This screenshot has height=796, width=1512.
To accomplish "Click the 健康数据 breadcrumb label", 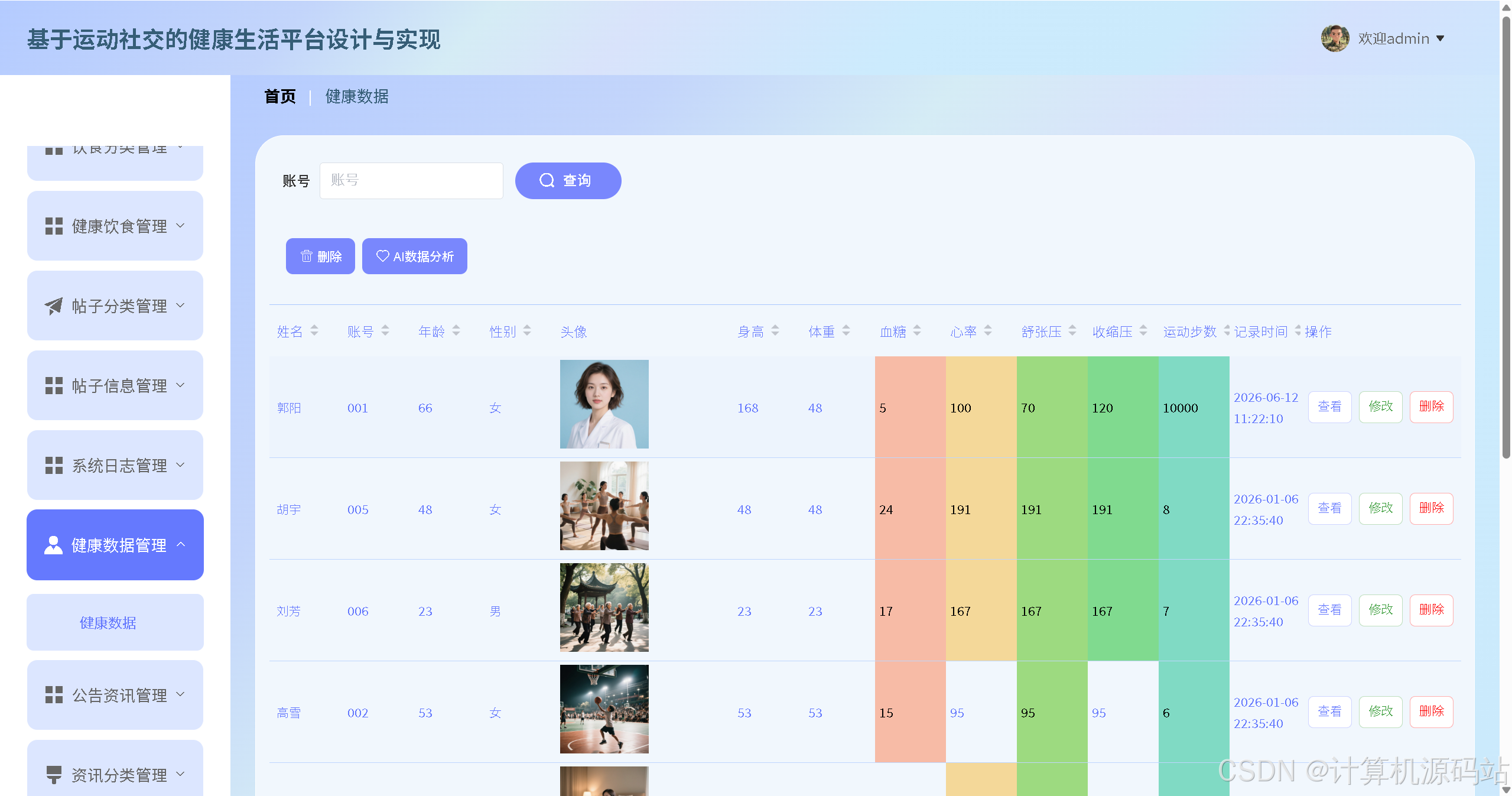I will coord(357,96).
